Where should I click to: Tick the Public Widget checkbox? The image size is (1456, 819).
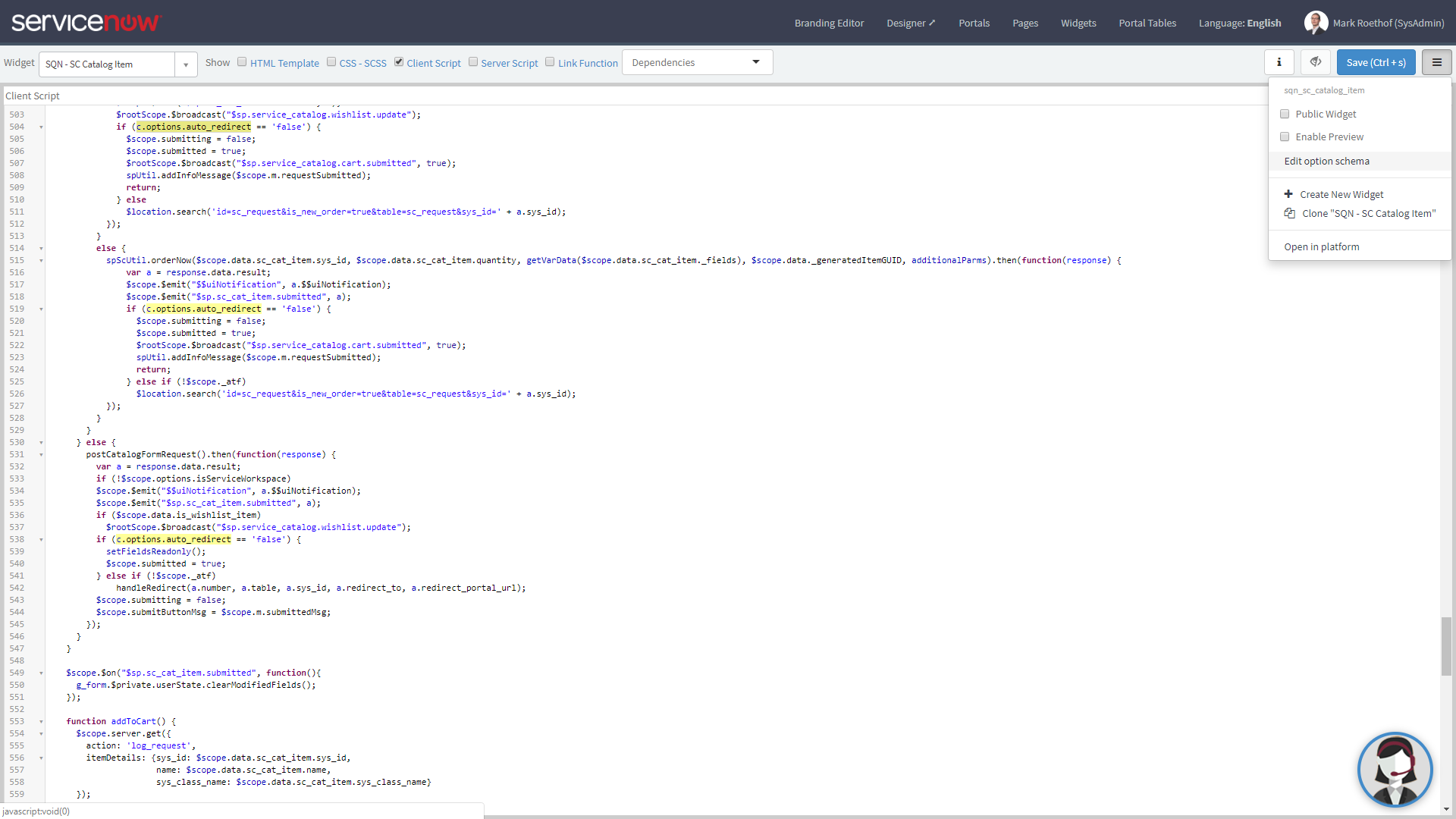click(1285, 114)
